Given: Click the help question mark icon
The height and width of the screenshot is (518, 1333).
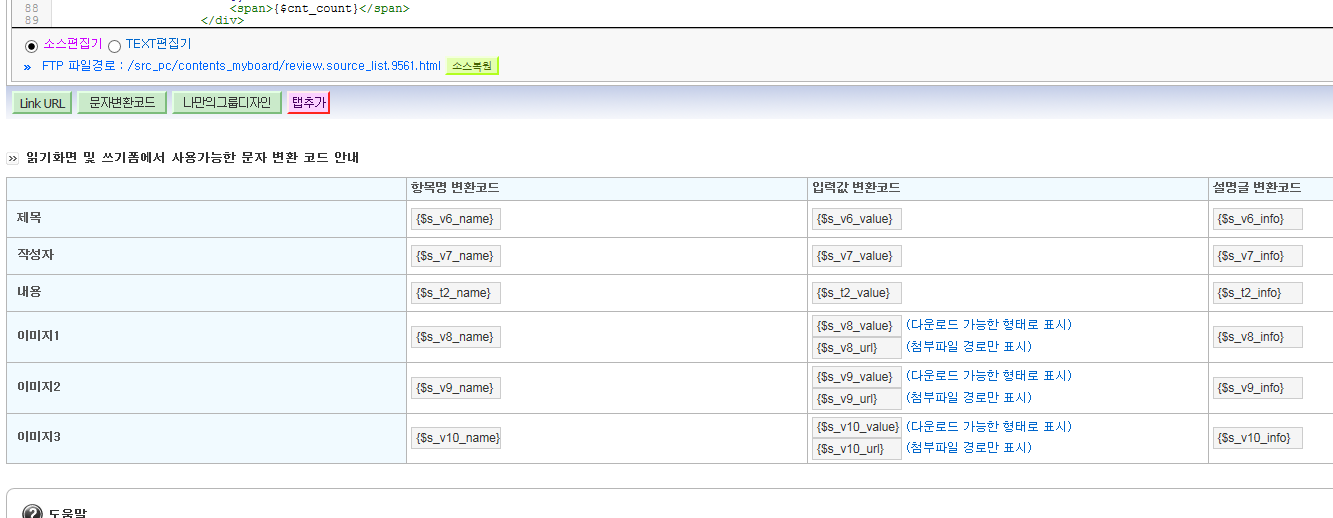Looking at the screenshot, I should (x=32, y=512).
